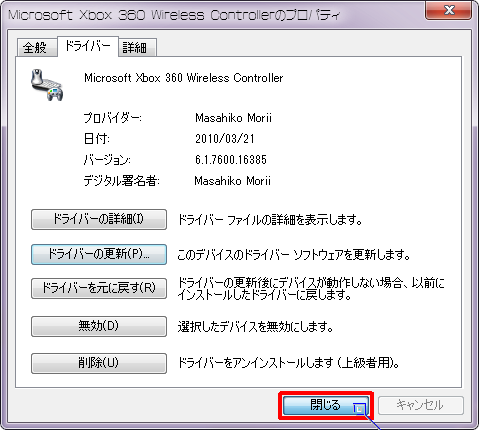This screenshot has width=479, height=430.
Task: Click the 閉じる button
Action: pyautogui.click(x=326, y=405)
